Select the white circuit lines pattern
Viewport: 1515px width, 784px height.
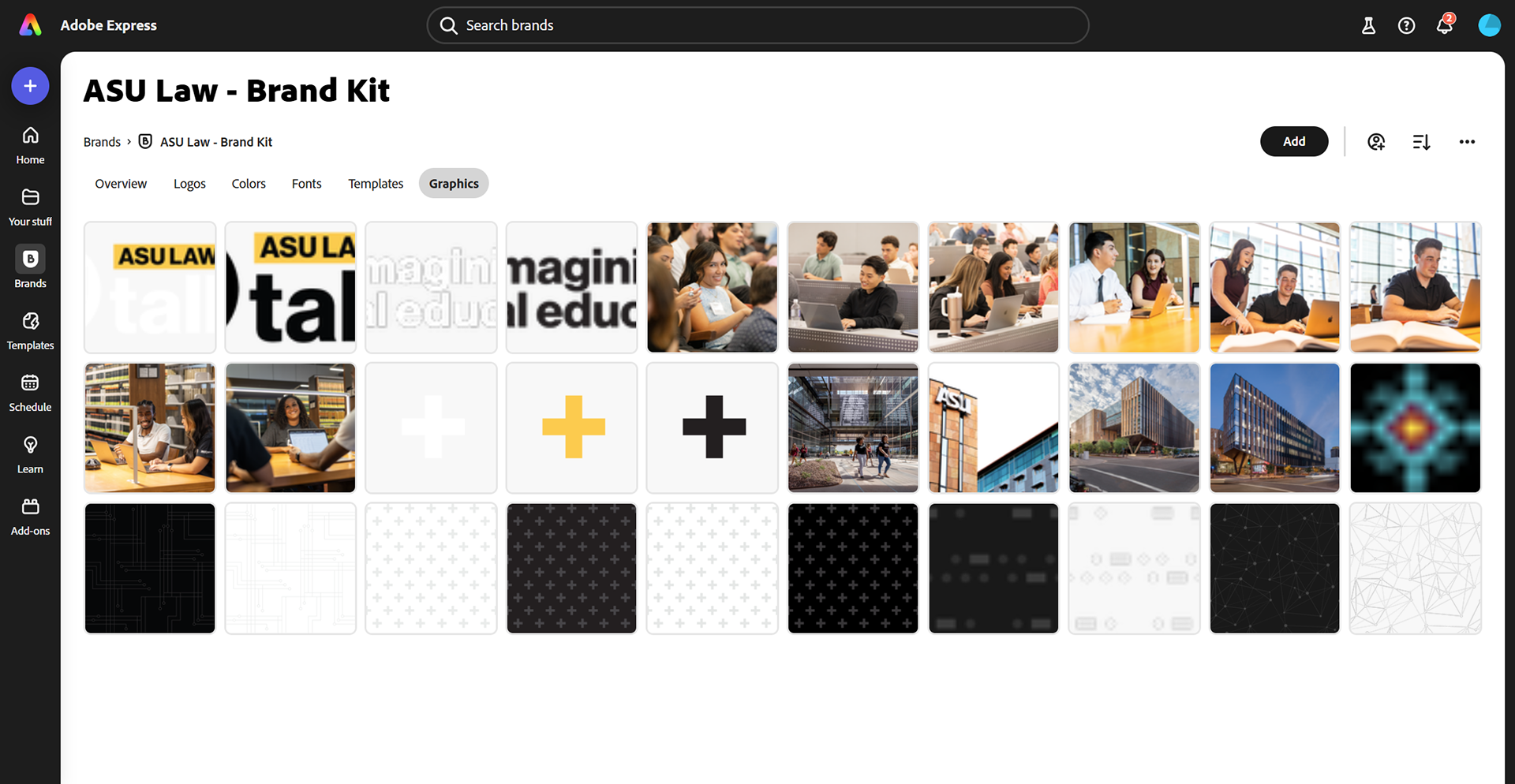click(x=290, y=569)
